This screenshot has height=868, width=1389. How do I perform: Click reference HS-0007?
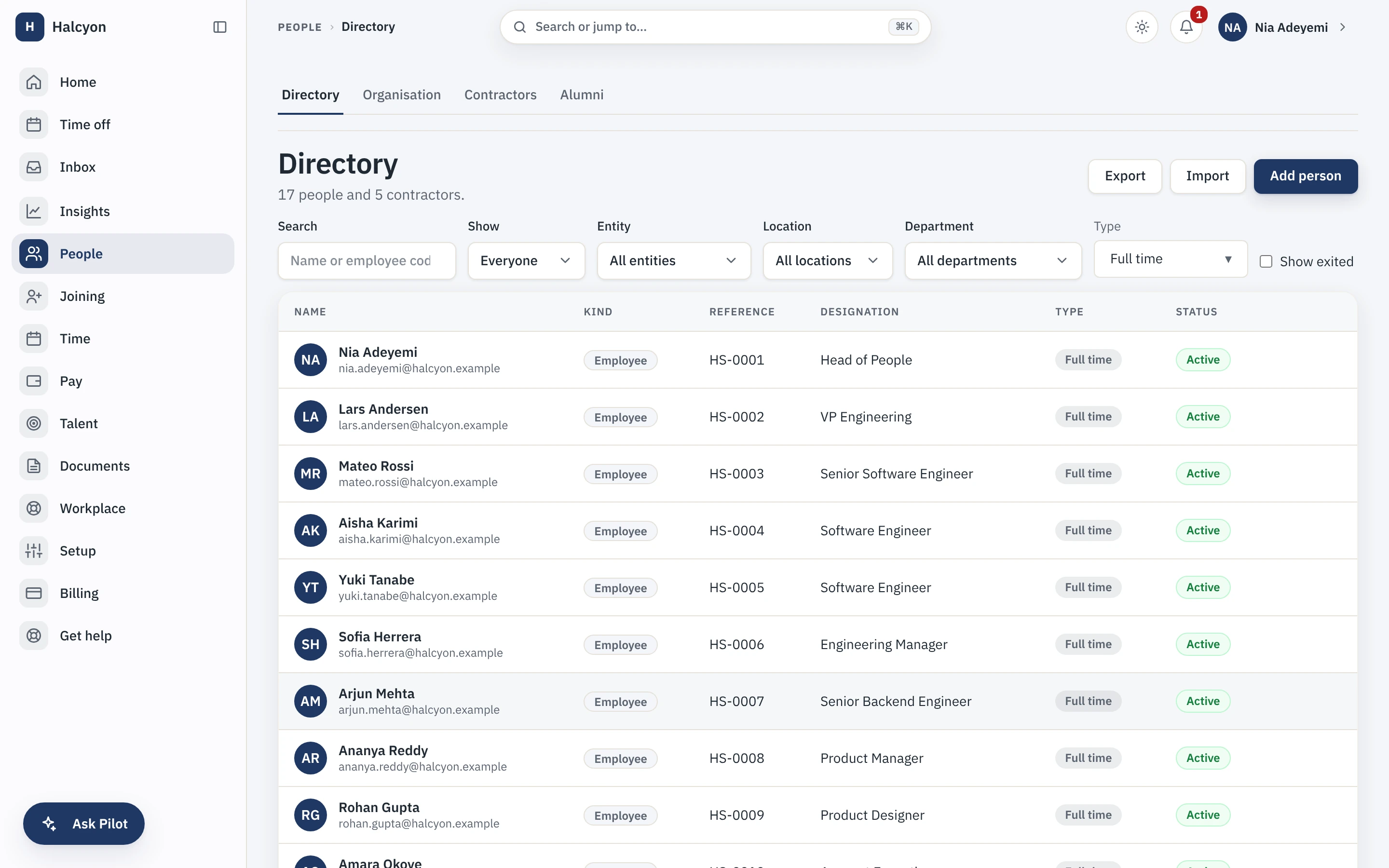point(736,701)
